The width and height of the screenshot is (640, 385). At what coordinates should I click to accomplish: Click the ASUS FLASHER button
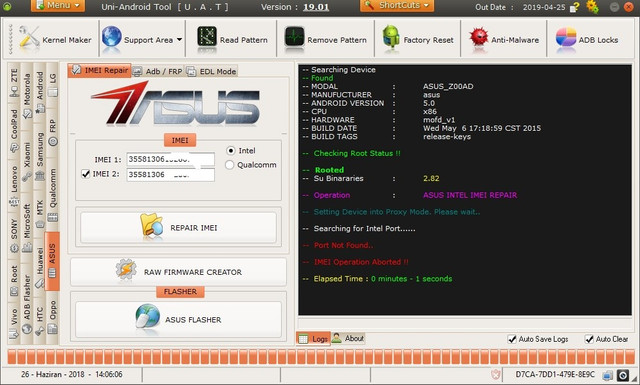178,319
